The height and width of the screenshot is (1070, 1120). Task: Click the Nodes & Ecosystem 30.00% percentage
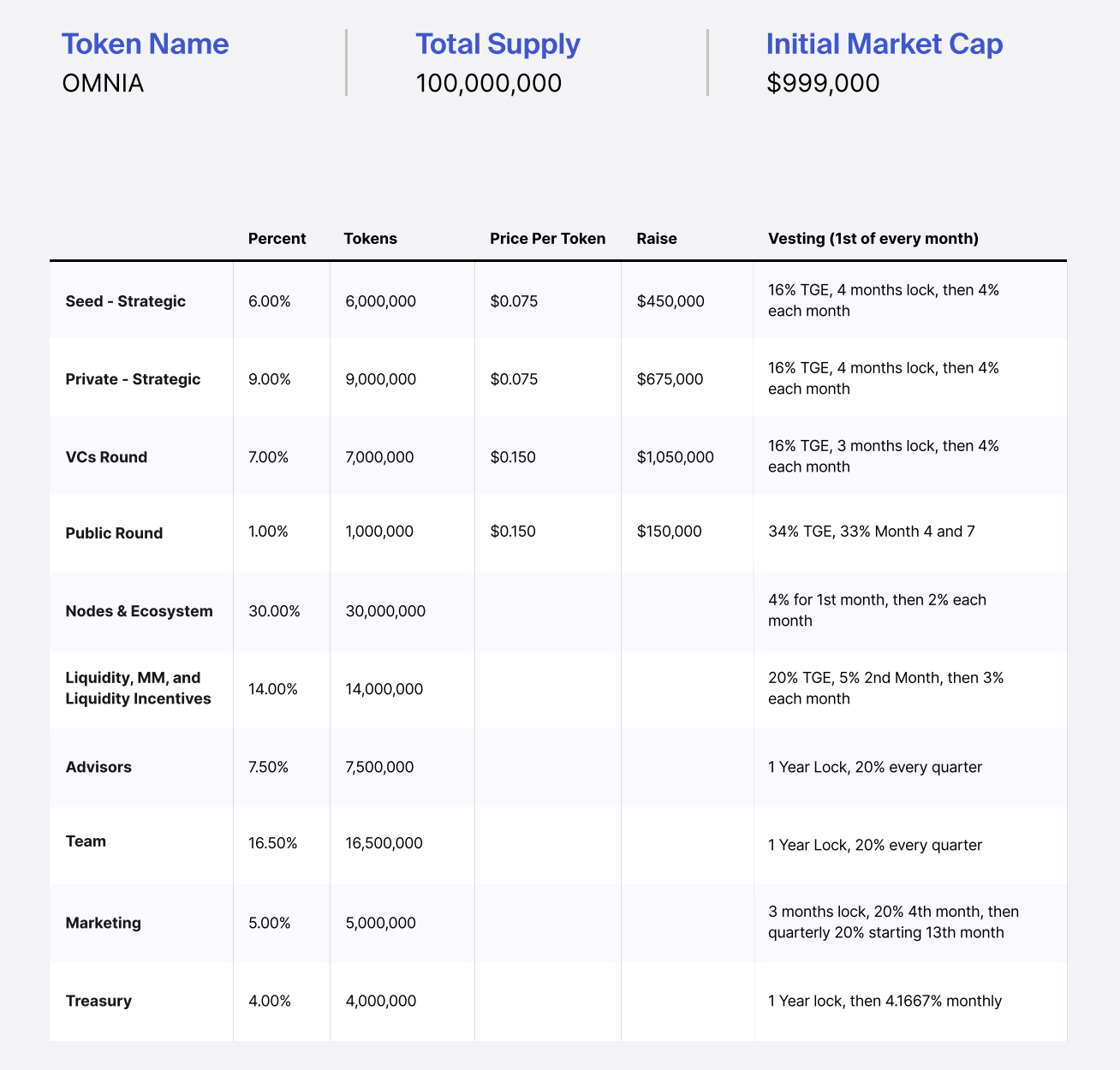tap(274, 611)
